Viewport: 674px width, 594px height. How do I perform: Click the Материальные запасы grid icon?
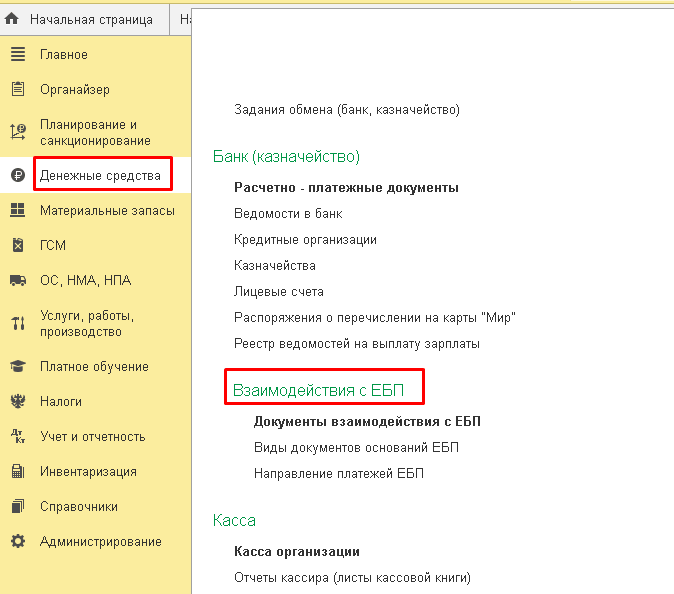point(18,210)
